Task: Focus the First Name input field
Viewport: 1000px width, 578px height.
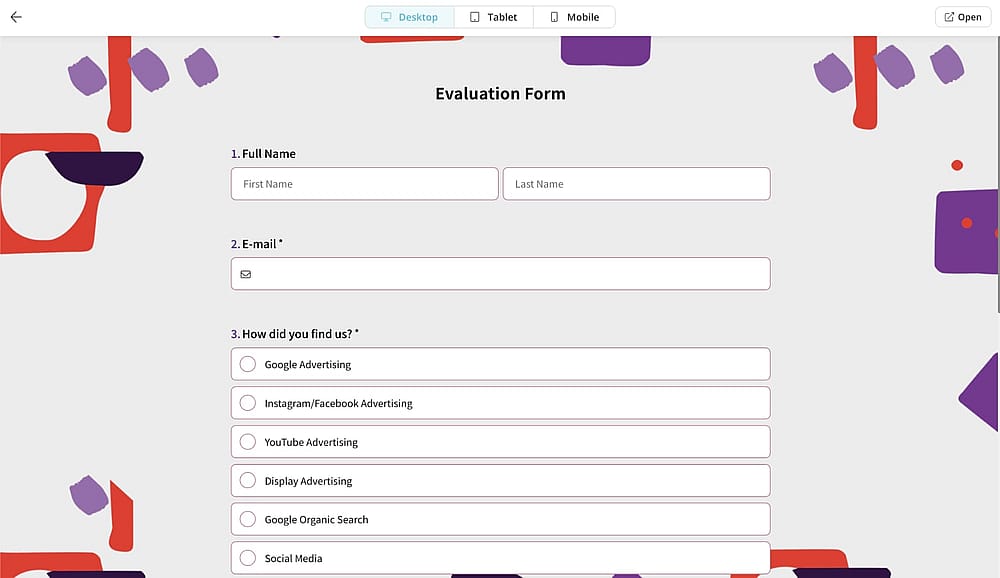Action: click(365, 184)
